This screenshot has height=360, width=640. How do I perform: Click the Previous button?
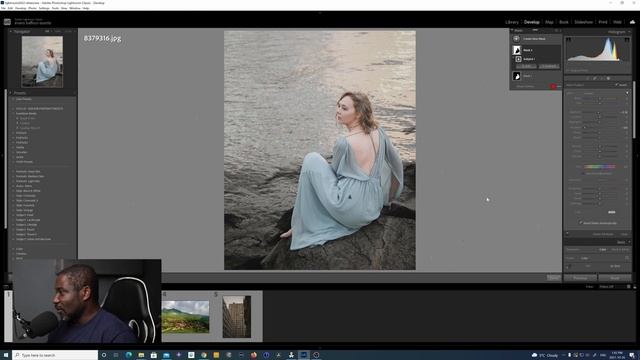point(580,278)
